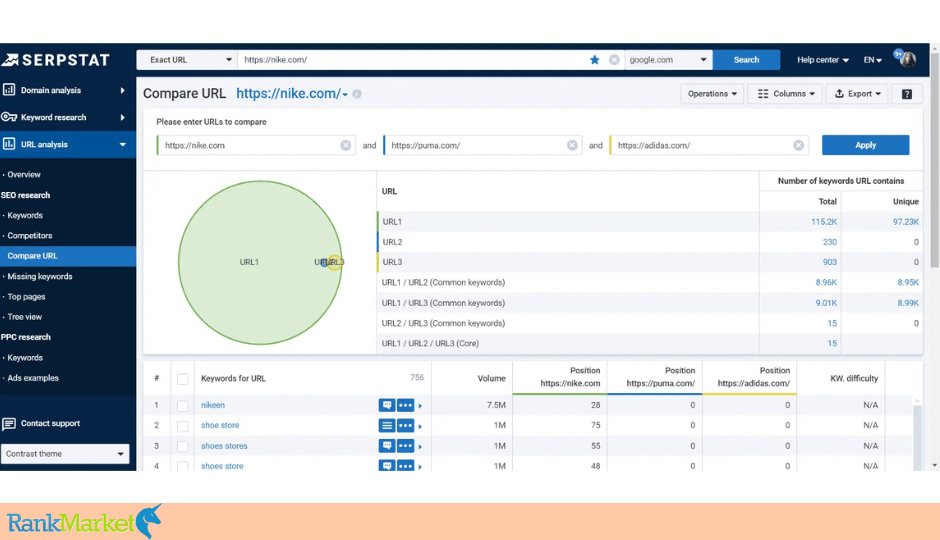Open the Operations dropdown
The height and width of the screenshot is (540, 940).
click(712, 94)
